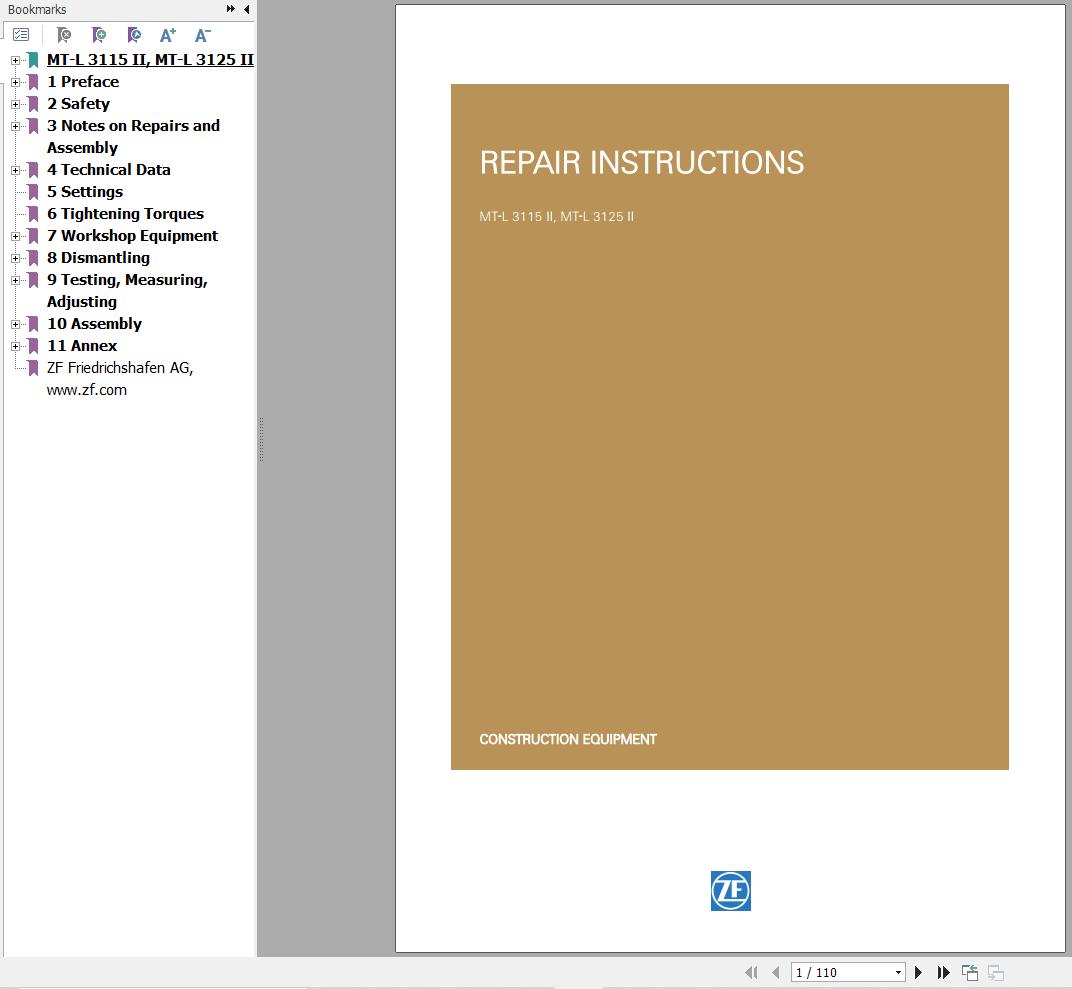Image resolution: width=1072 pixels, height=989 pixels.
Task: Decrease bookmark text size with A- icon
Action: 202,34
